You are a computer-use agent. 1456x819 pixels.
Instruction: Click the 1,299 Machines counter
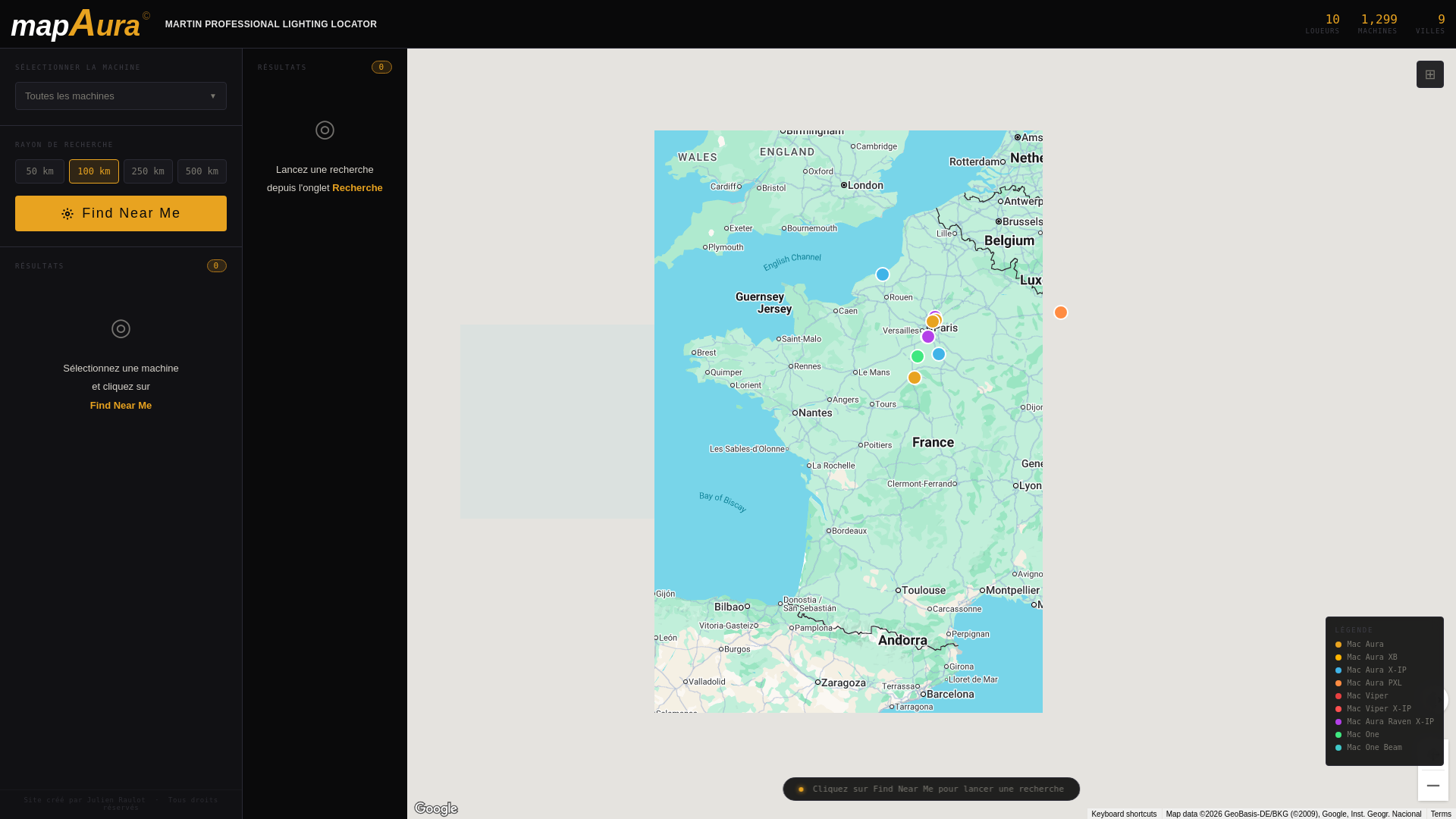tap(1378, 24)
